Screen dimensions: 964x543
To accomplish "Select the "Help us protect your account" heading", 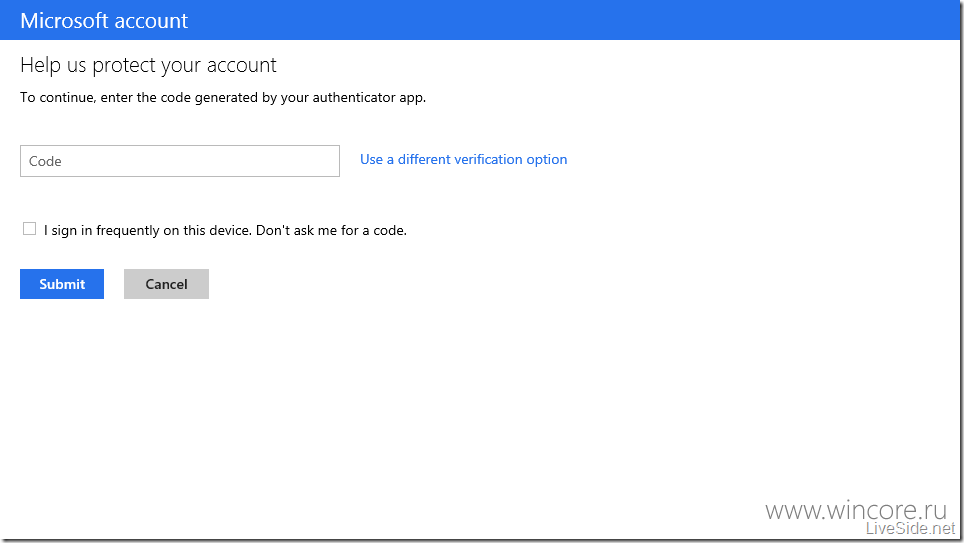I will [x=148, y=65].
